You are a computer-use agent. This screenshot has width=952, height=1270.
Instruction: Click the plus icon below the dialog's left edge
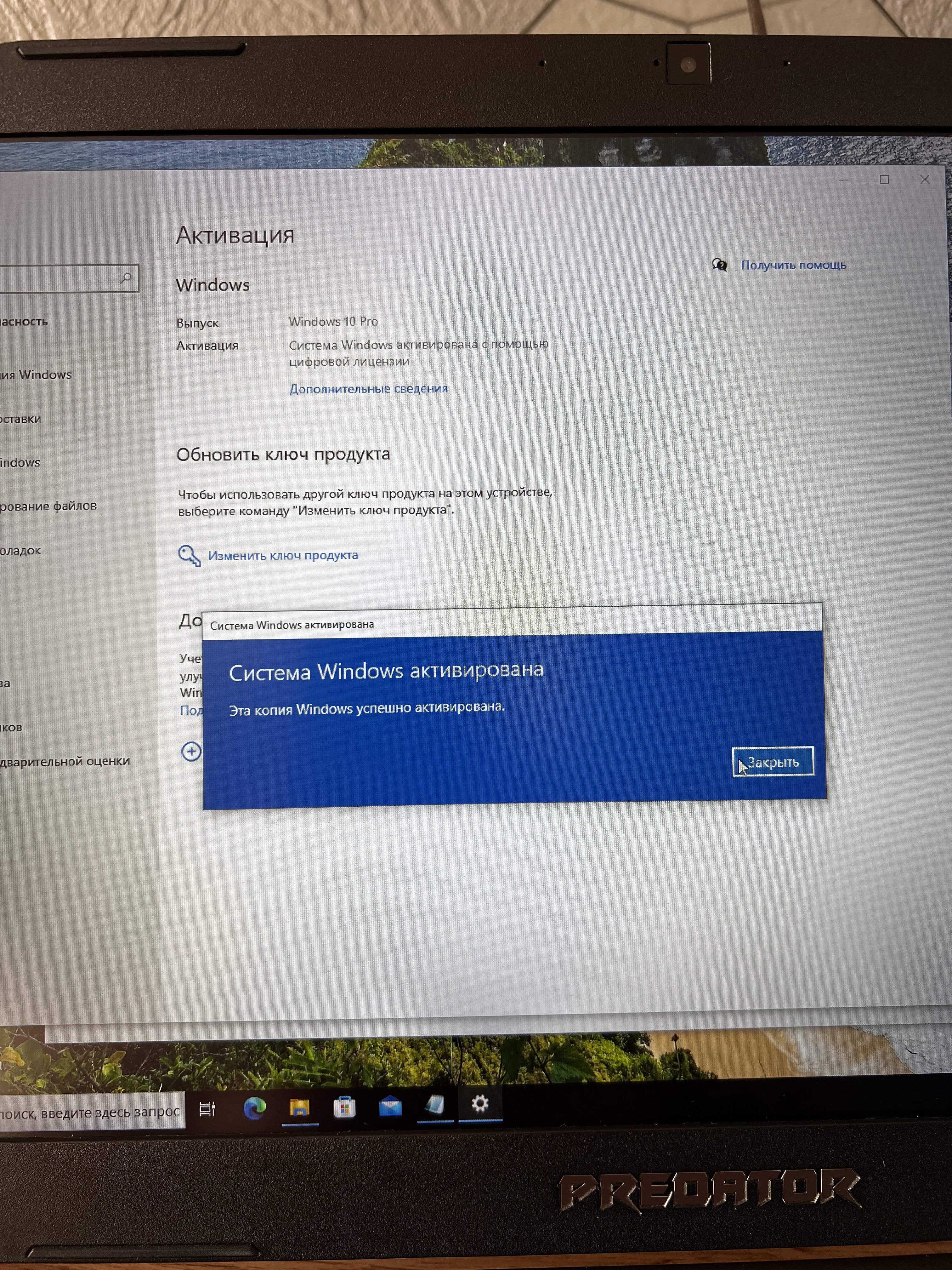(x=191, y=752)
